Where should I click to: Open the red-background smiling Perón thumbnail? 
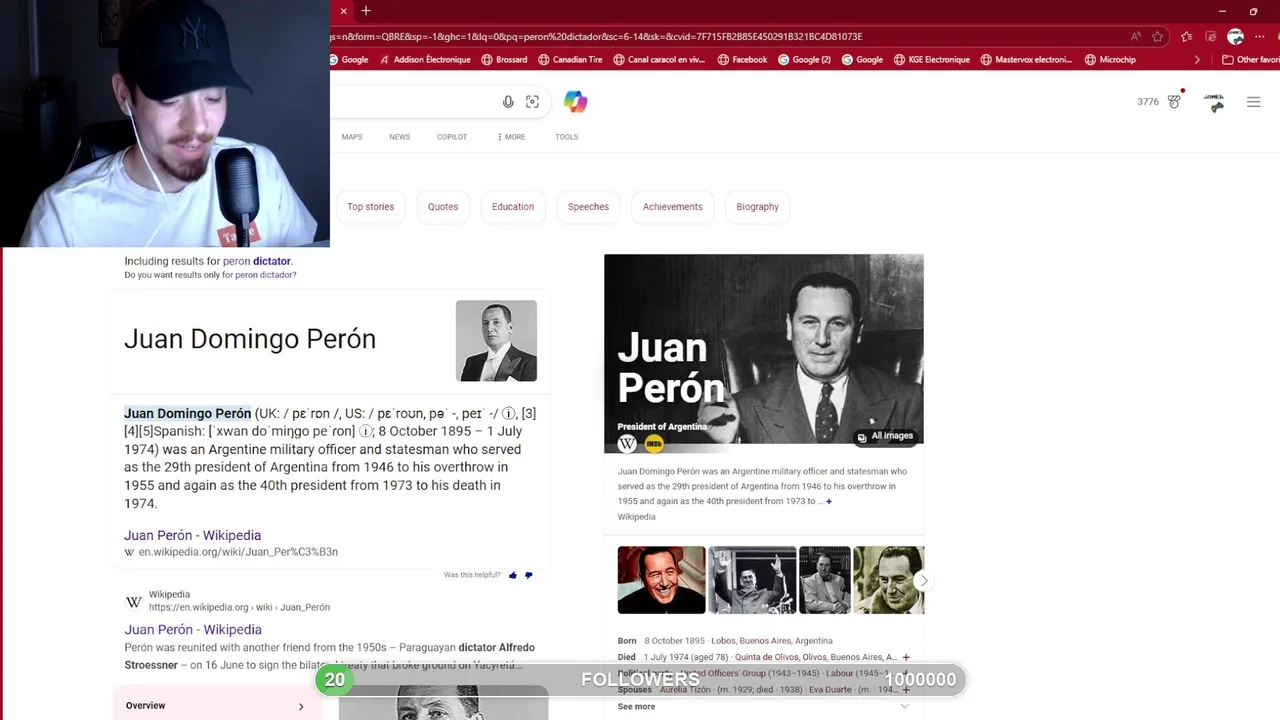coord(661,580)
